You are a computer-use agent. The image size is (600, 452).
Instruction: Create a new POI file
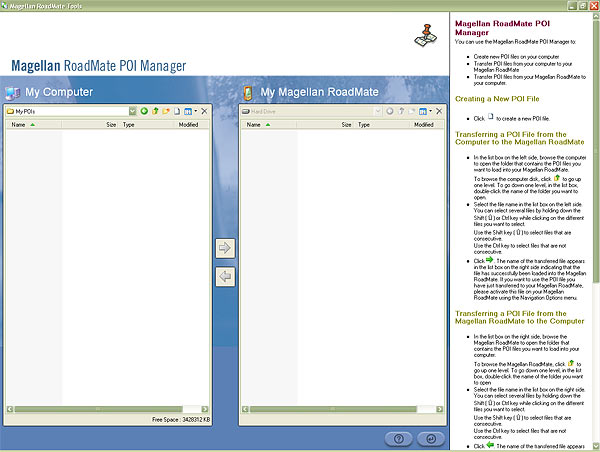tap(177, 111)
